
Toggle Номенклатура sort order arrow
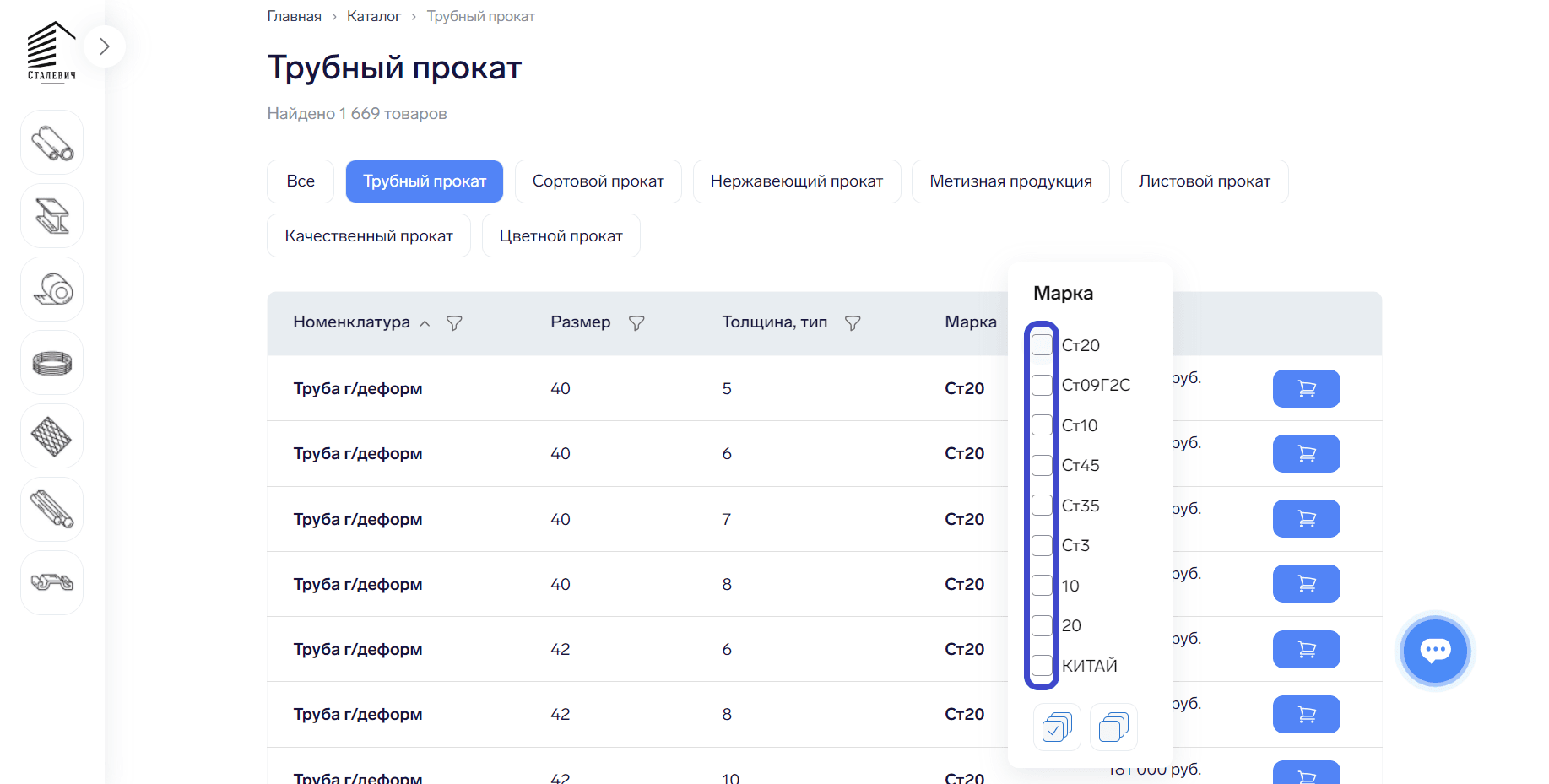point(425,324)
